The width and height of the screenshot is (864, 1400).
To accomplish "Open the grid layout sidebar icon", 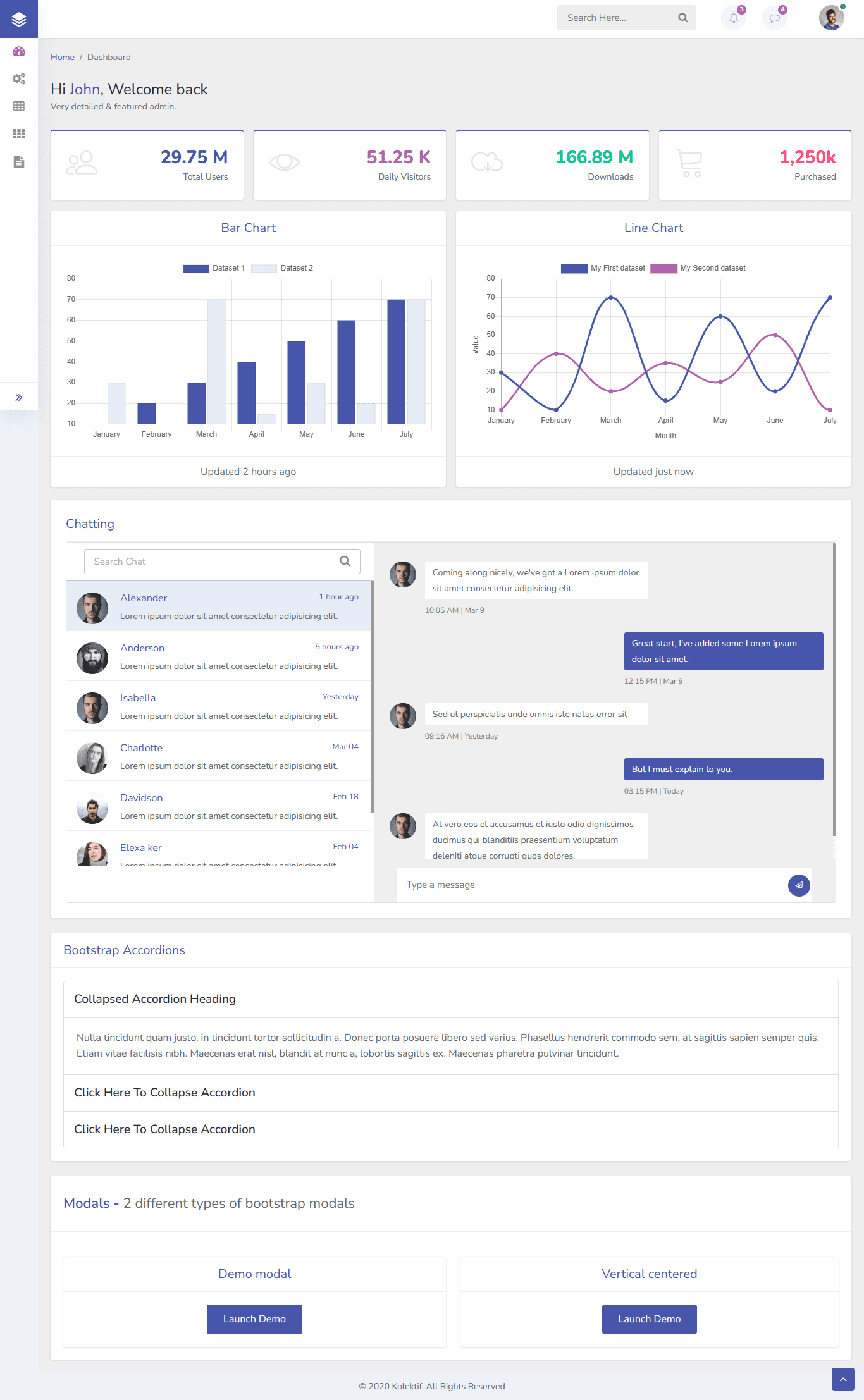I will click(19, 133).
